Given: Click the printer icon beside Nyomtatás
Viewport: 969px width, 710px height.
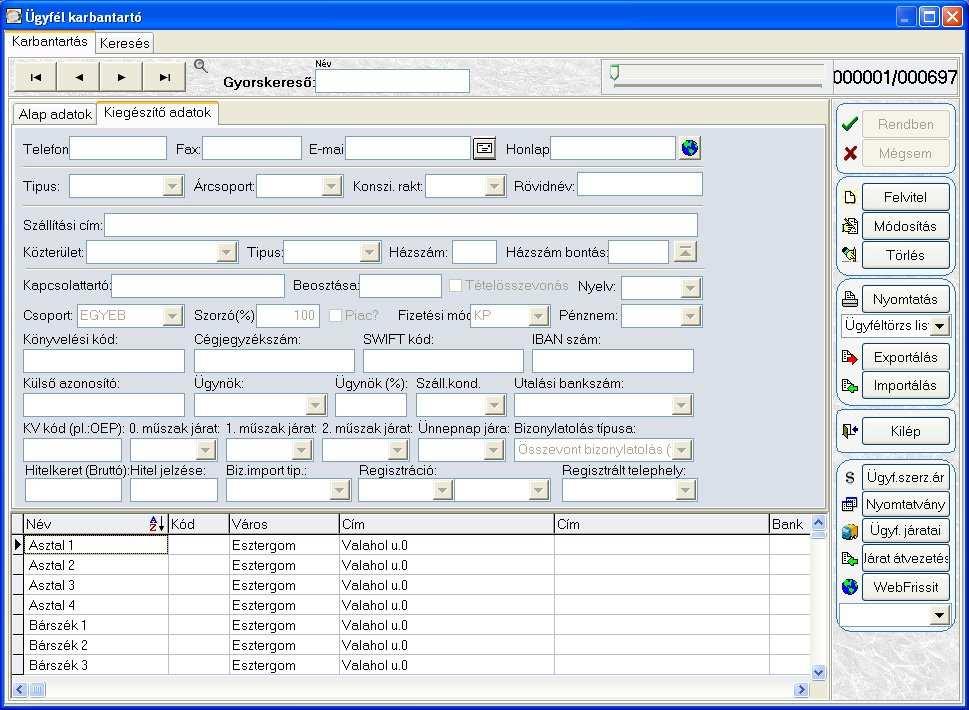Looking at the screenshot, I should tap(850, 299).
